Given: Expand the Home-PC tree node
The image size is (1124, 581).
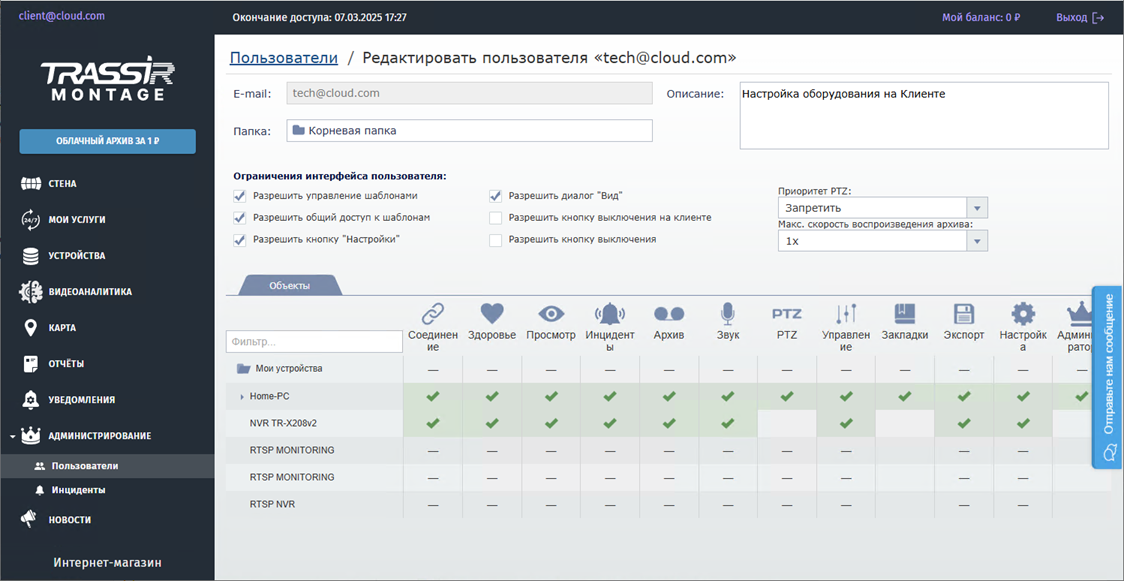Looking at the screenshot, I should [x=242, y=397].
